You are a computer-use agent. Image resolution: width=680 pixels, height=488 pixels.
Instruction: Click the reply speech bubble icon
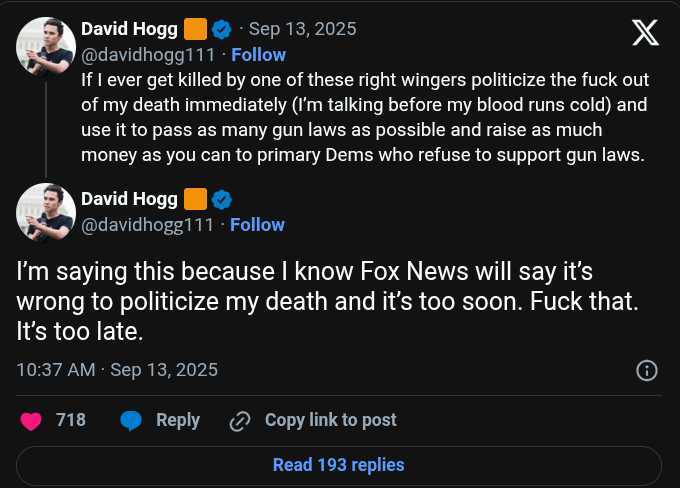[131, 421]
